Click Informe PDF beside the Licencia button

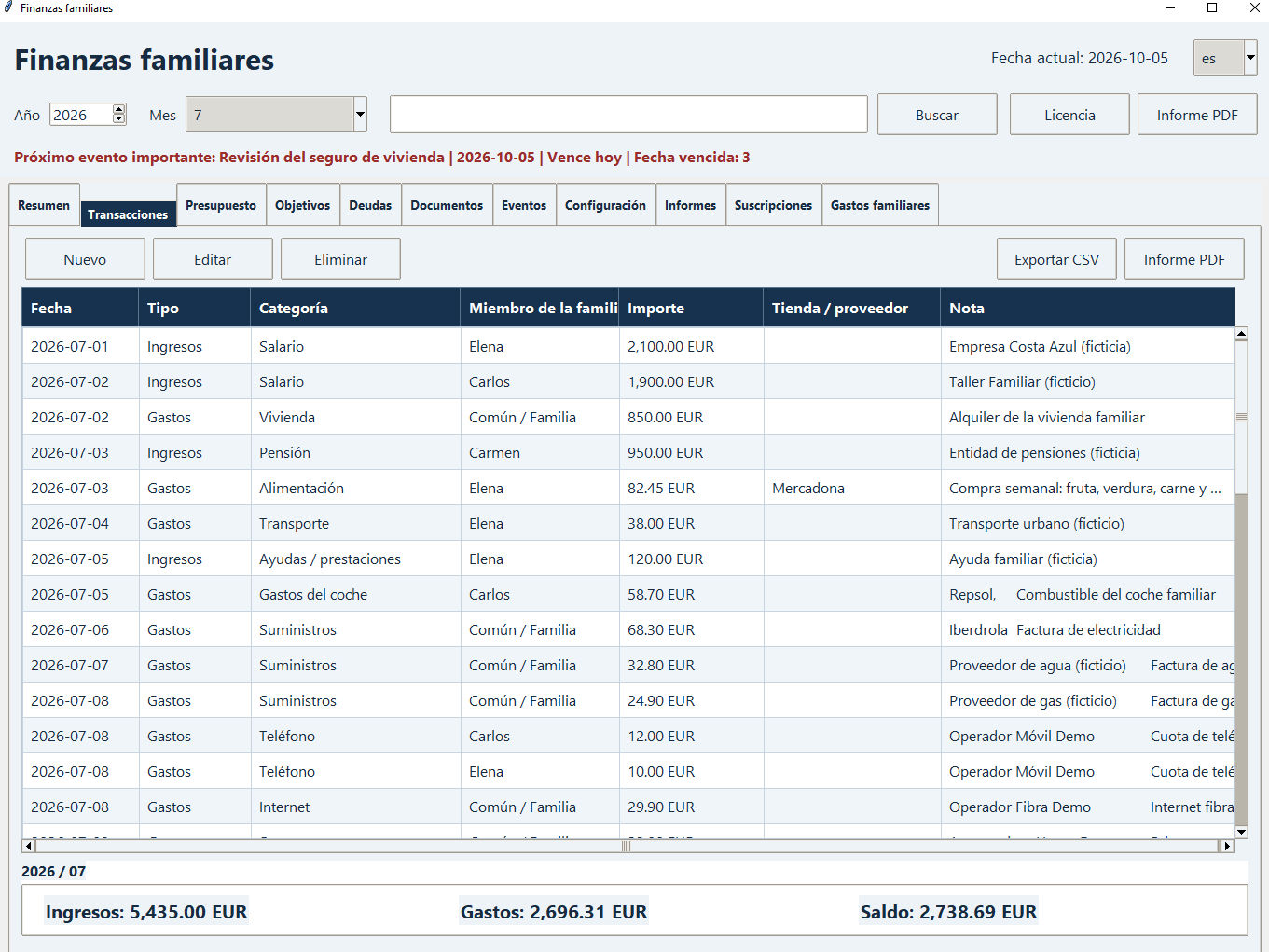click(x=1197, y=115)
